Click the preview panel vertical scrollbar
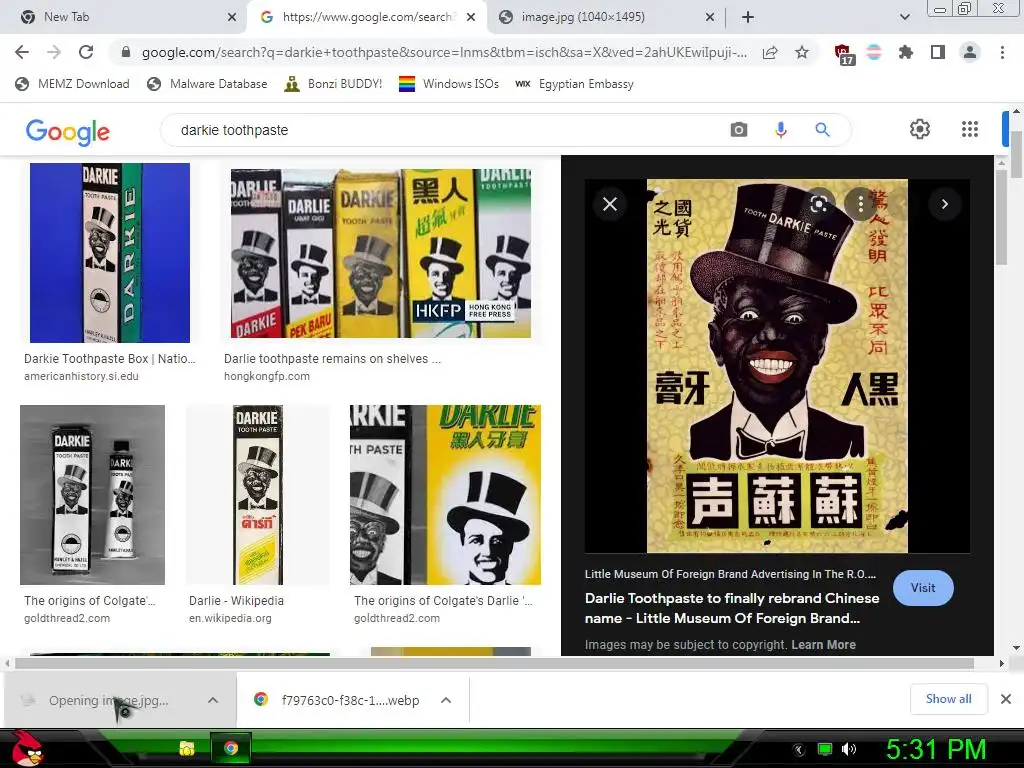The height and width of the screenshot is (768, 1024). pos(1002,216)
